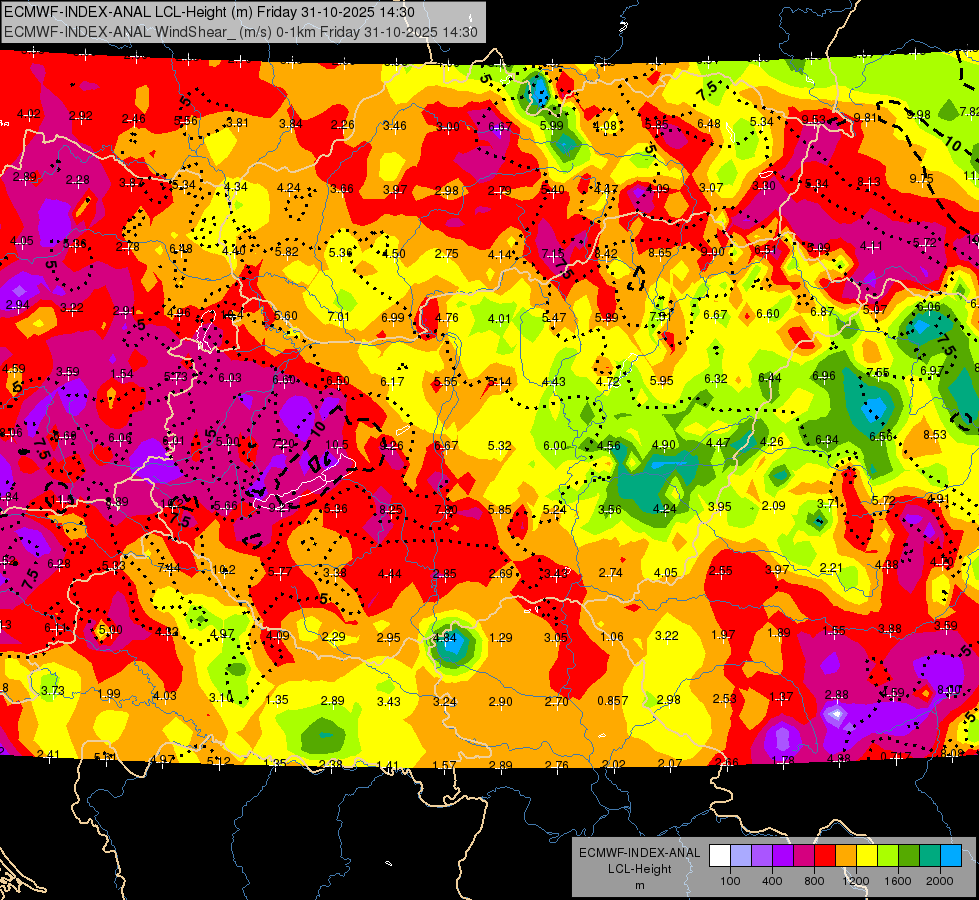Click the map value "6.32"
Image resolution: width=979 pixels, height=900 pixels.
coord(716,378)
